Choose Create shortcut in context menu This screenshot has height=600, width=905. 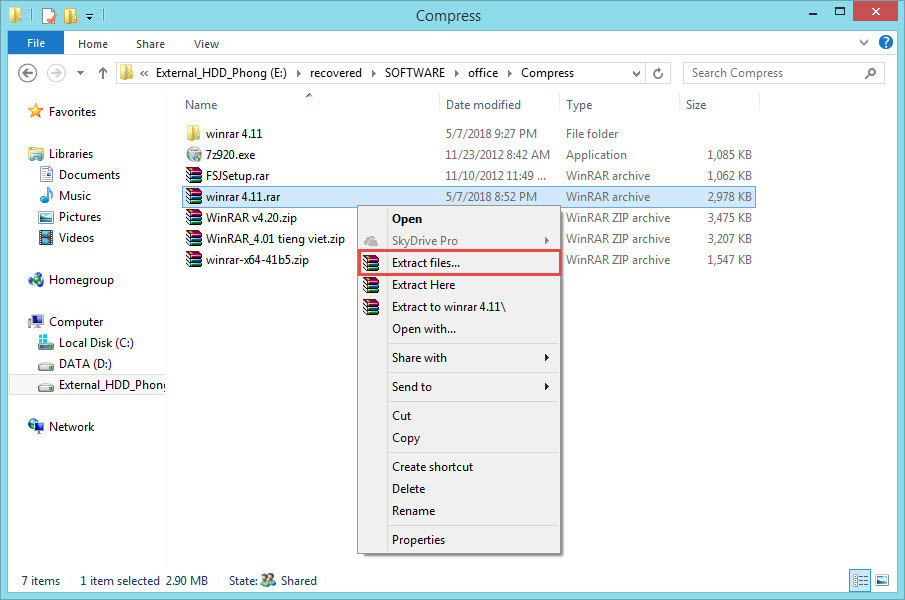click(459, 467)
